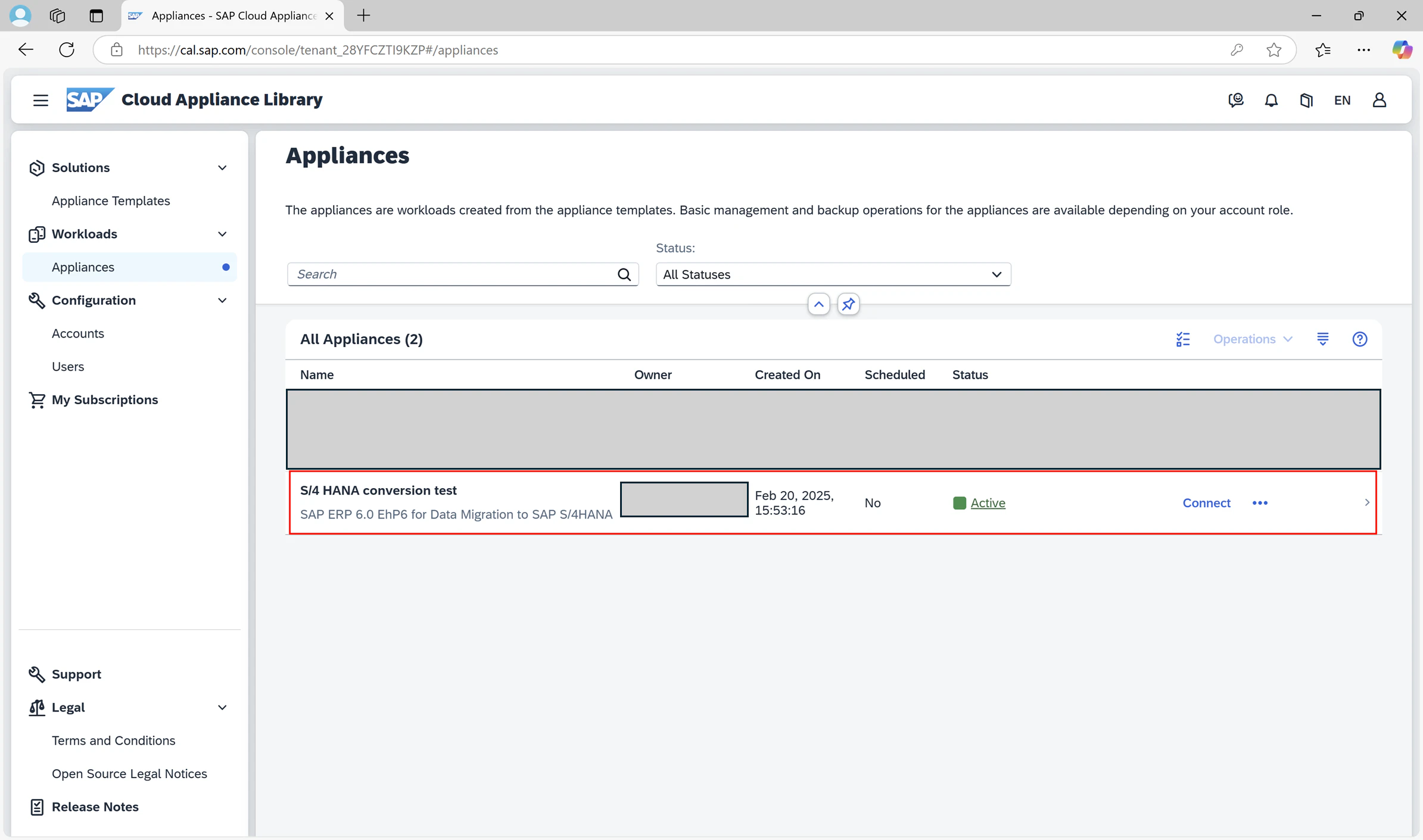The height and width of the screenshot is (840, 1423).
Task: Click the Legal scales icon
Action: click(x=37, y=708)
